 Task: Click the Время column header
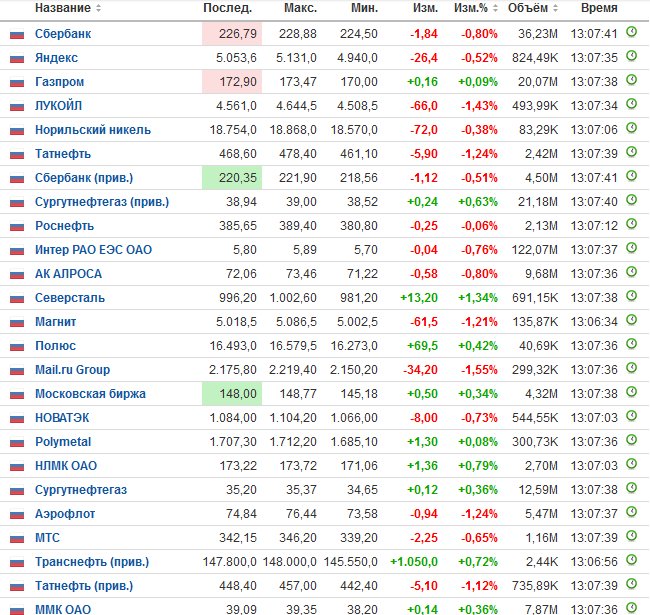[599, 8]
